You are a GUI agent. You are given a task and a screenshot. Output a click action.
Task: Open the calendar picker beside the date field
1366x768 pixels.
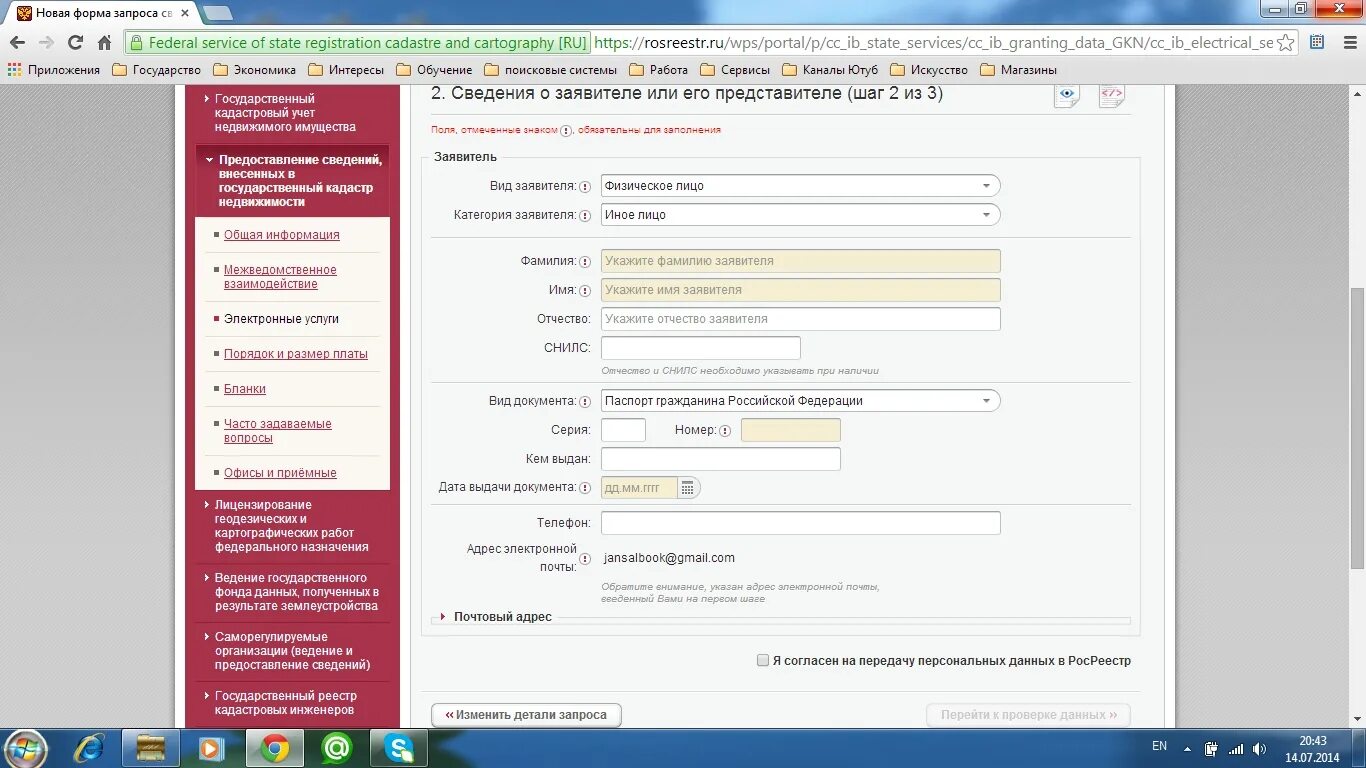(687, 488)
